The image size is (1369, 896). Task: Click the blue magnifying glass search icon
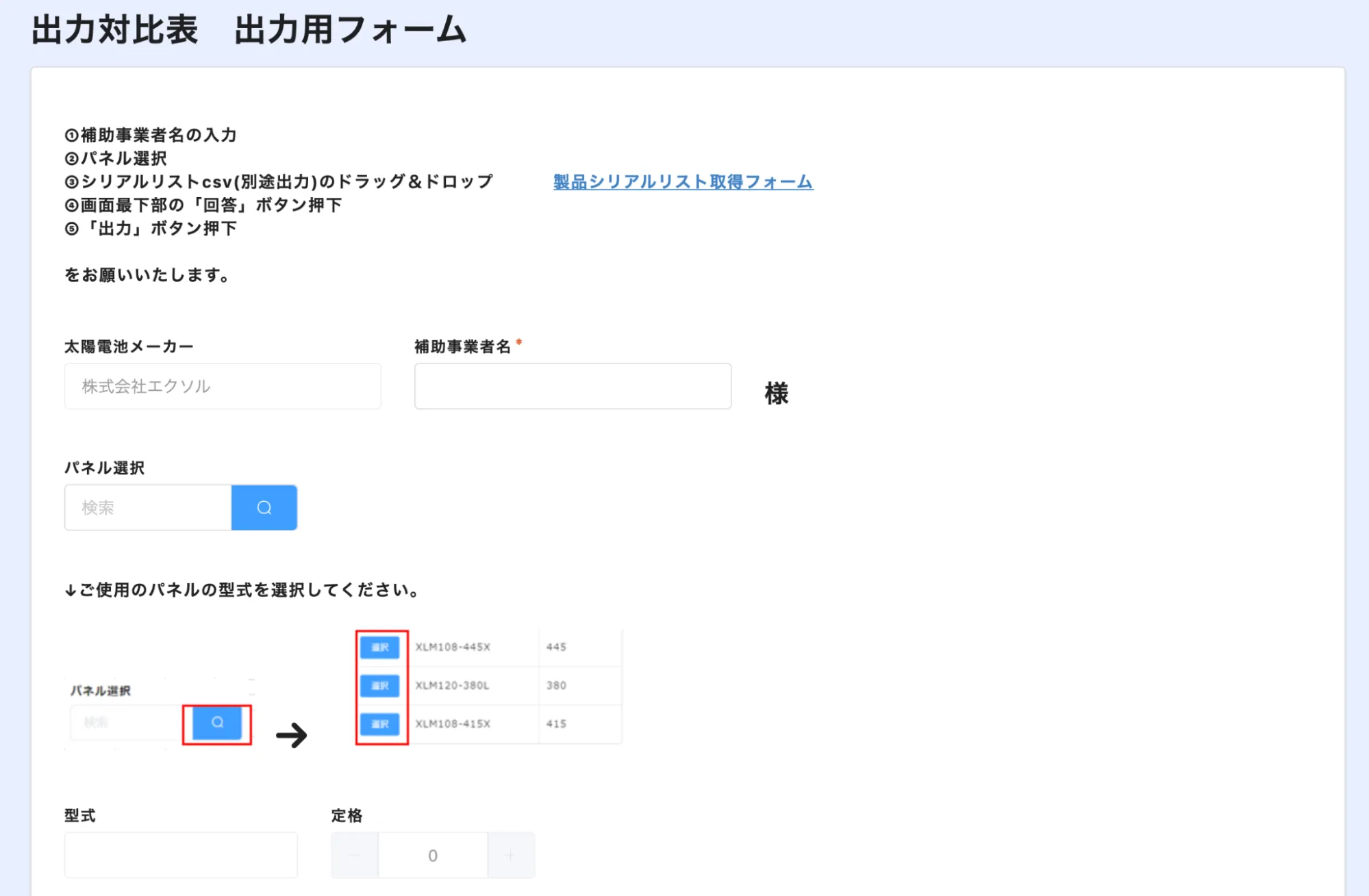point(264,507)
